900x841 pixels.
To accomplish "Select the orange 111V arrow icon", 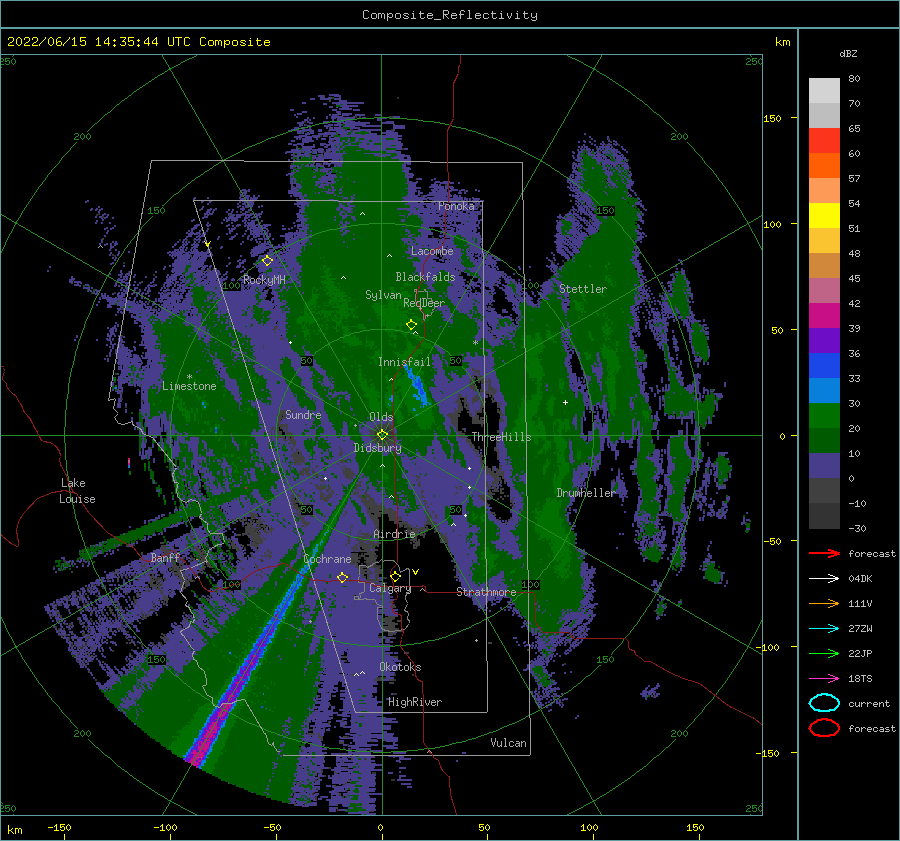I will (x=824, y=603).
